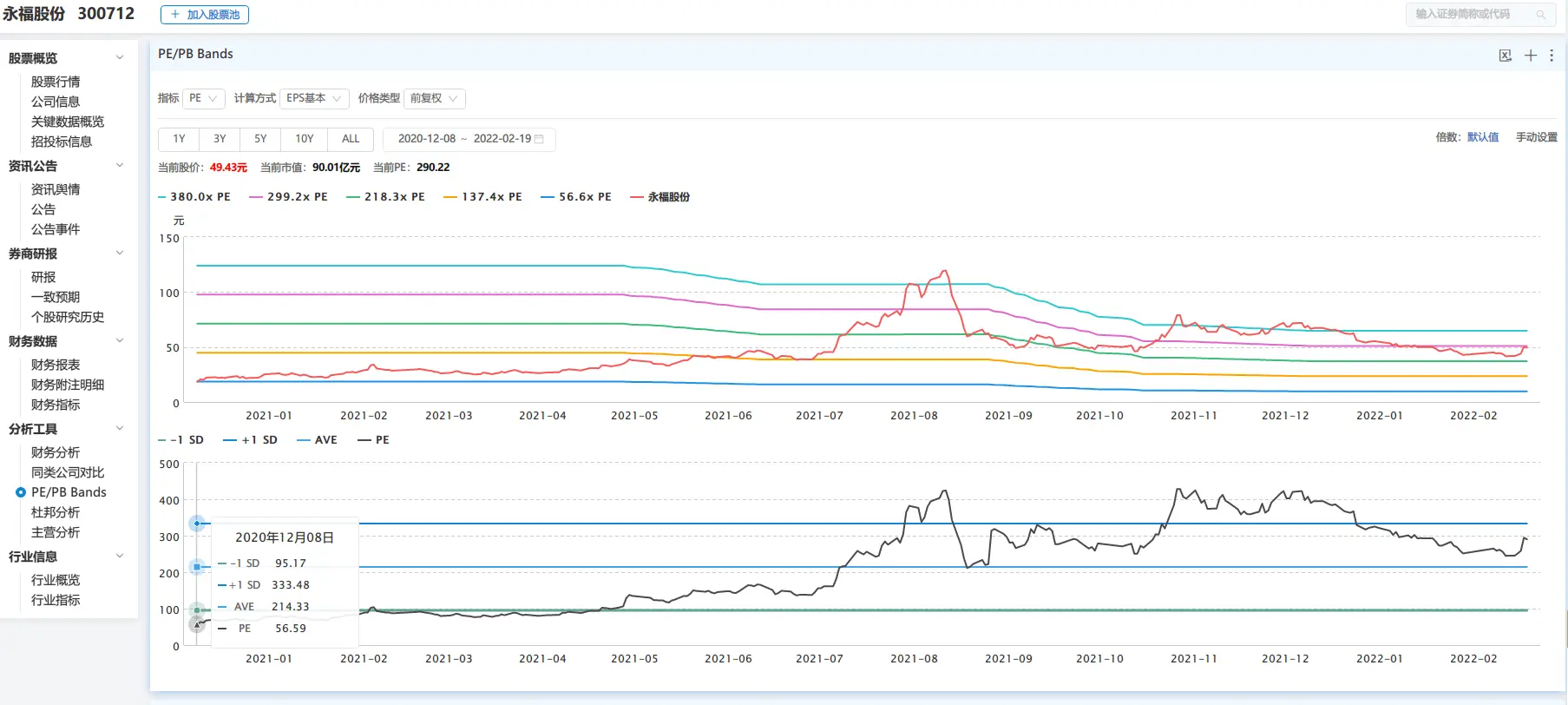Open 行业概览 in sidebar
The image size is (1568, 705).
tap(56, 580)
